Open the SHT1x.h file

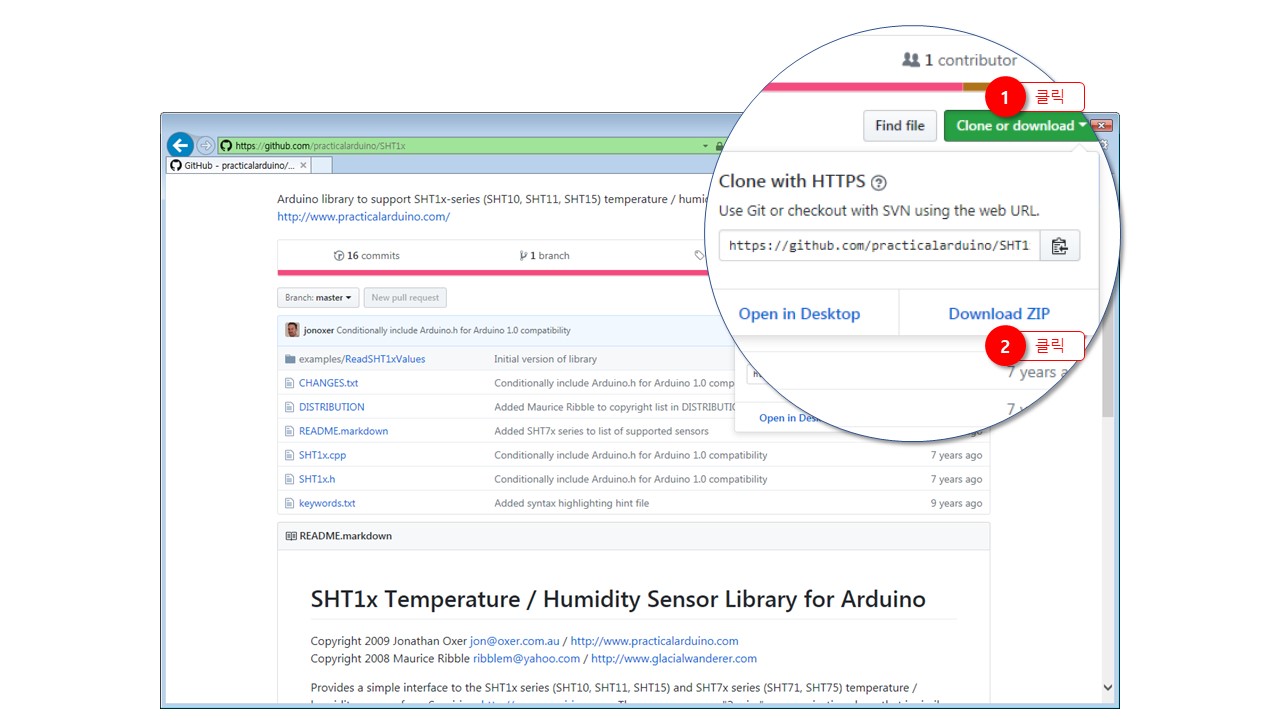pos(317,479)
